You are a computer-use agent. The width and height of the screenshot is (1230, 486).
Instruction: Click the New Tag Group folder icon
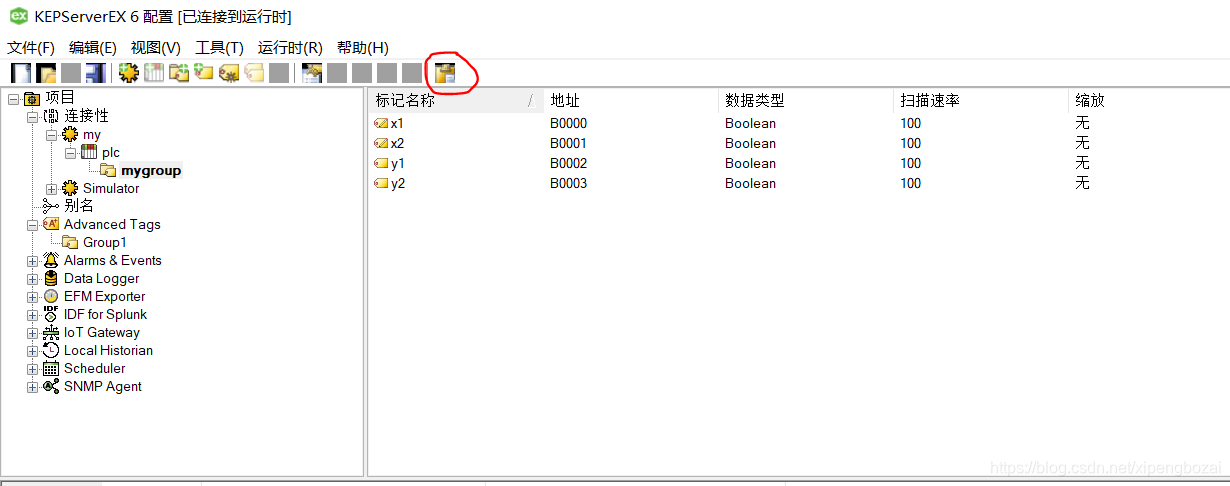[x=179, y=73]
